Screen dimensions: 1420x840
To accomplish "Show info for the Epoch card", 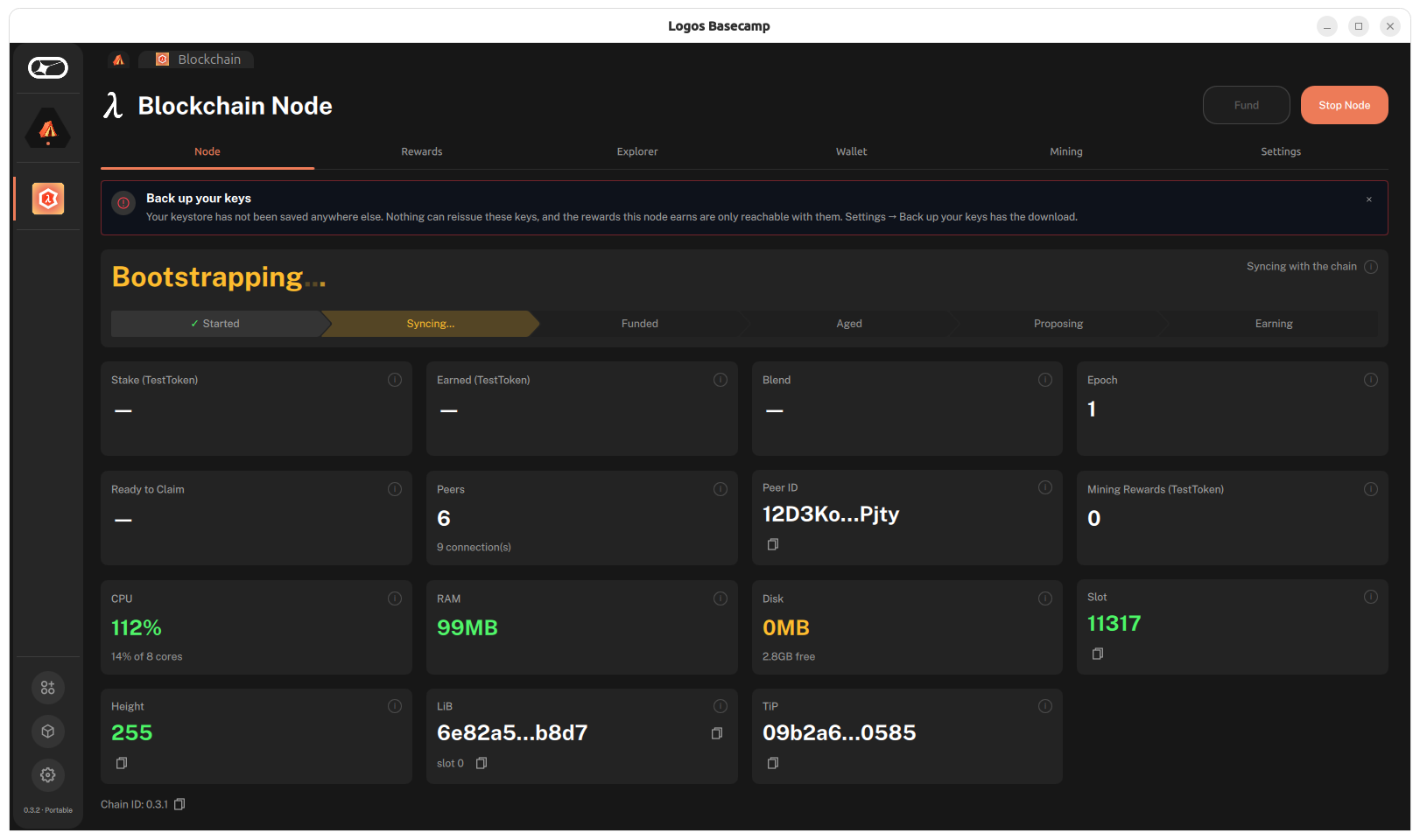I will [x=1371, y=380].
